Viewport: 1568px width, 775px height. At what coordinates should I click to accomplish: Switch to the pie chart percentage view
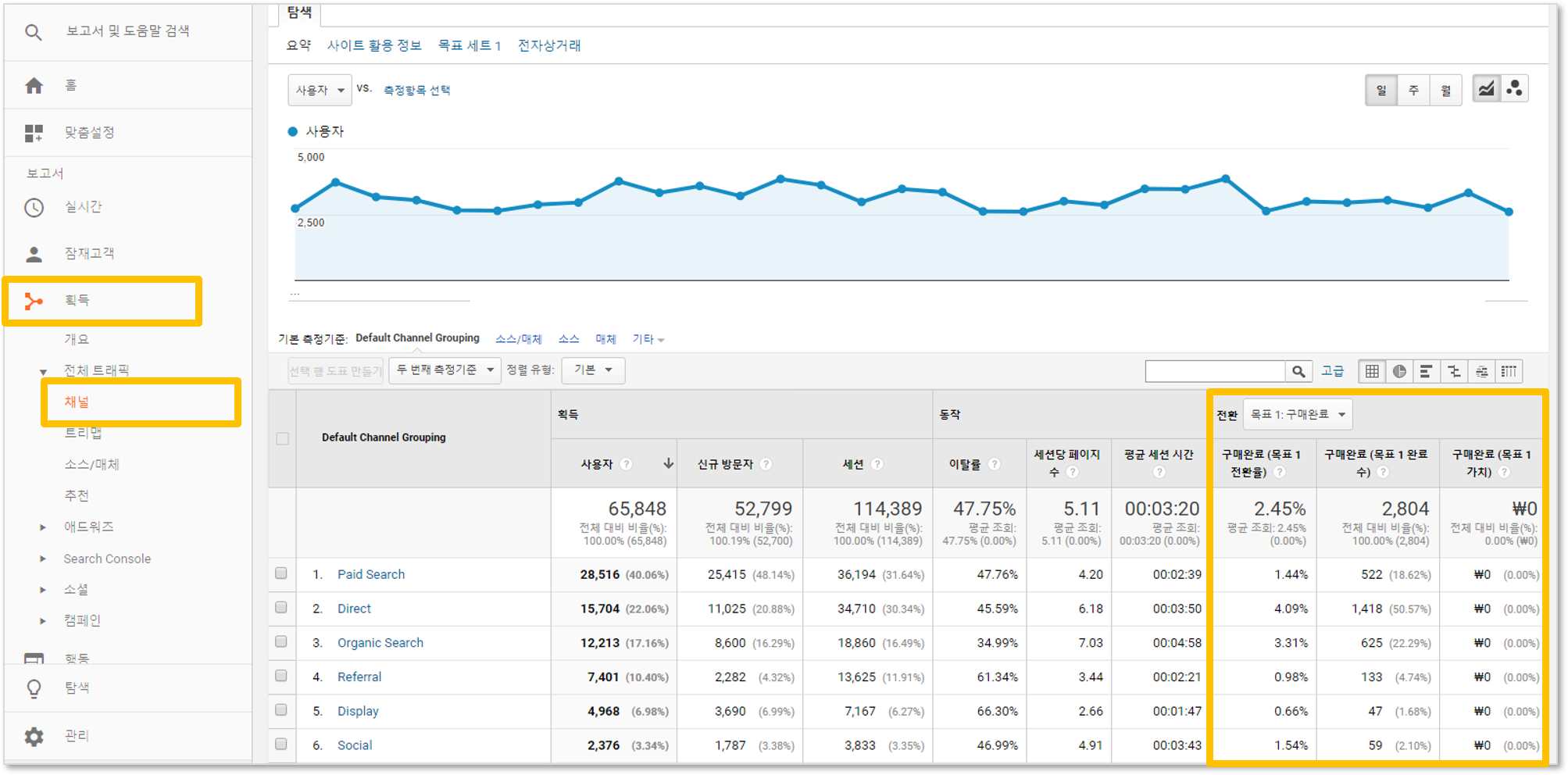click(1399, 370)
